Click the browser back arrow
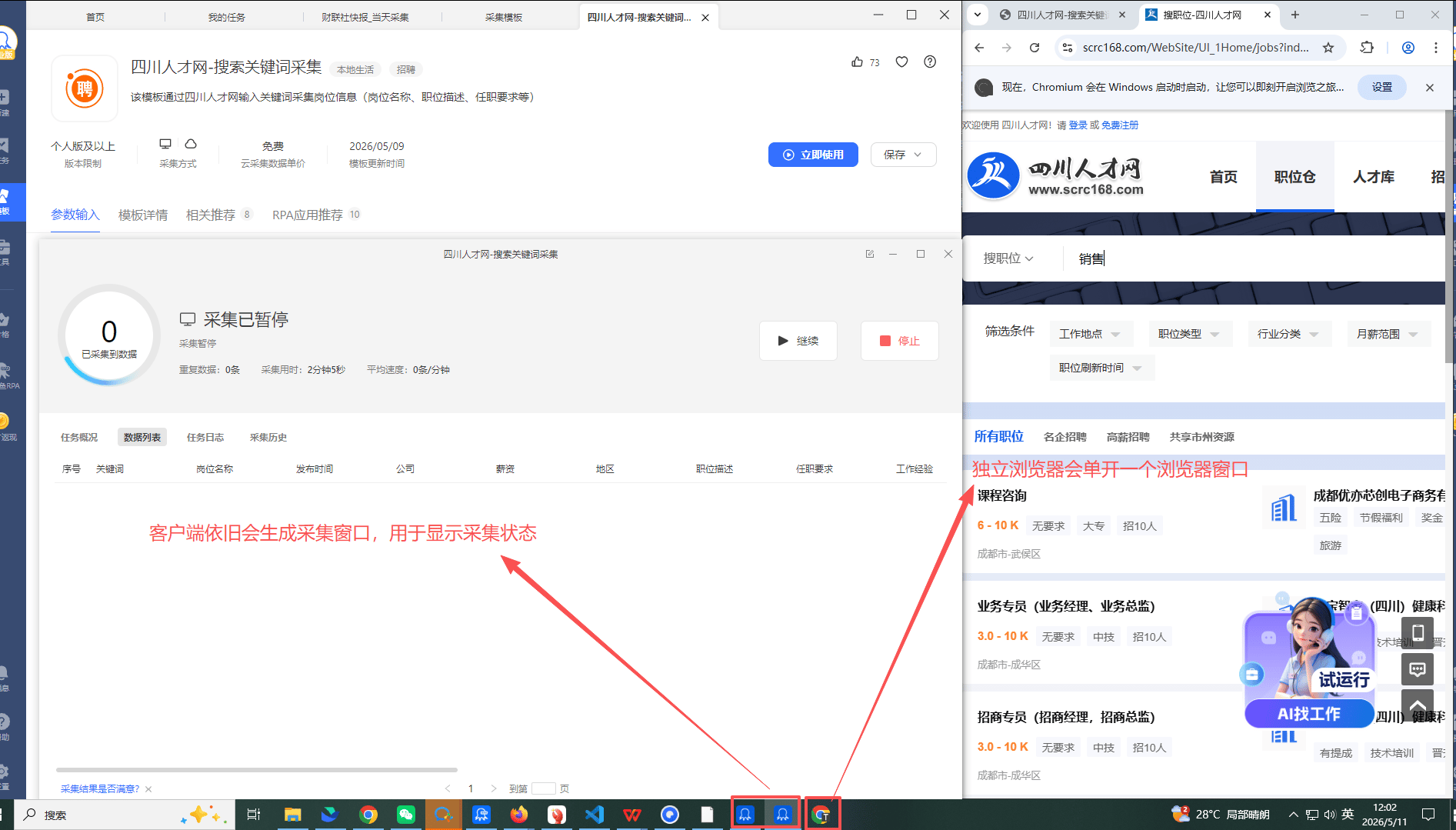The width and height of the screenshot is (1456, 830). (979, 48)
